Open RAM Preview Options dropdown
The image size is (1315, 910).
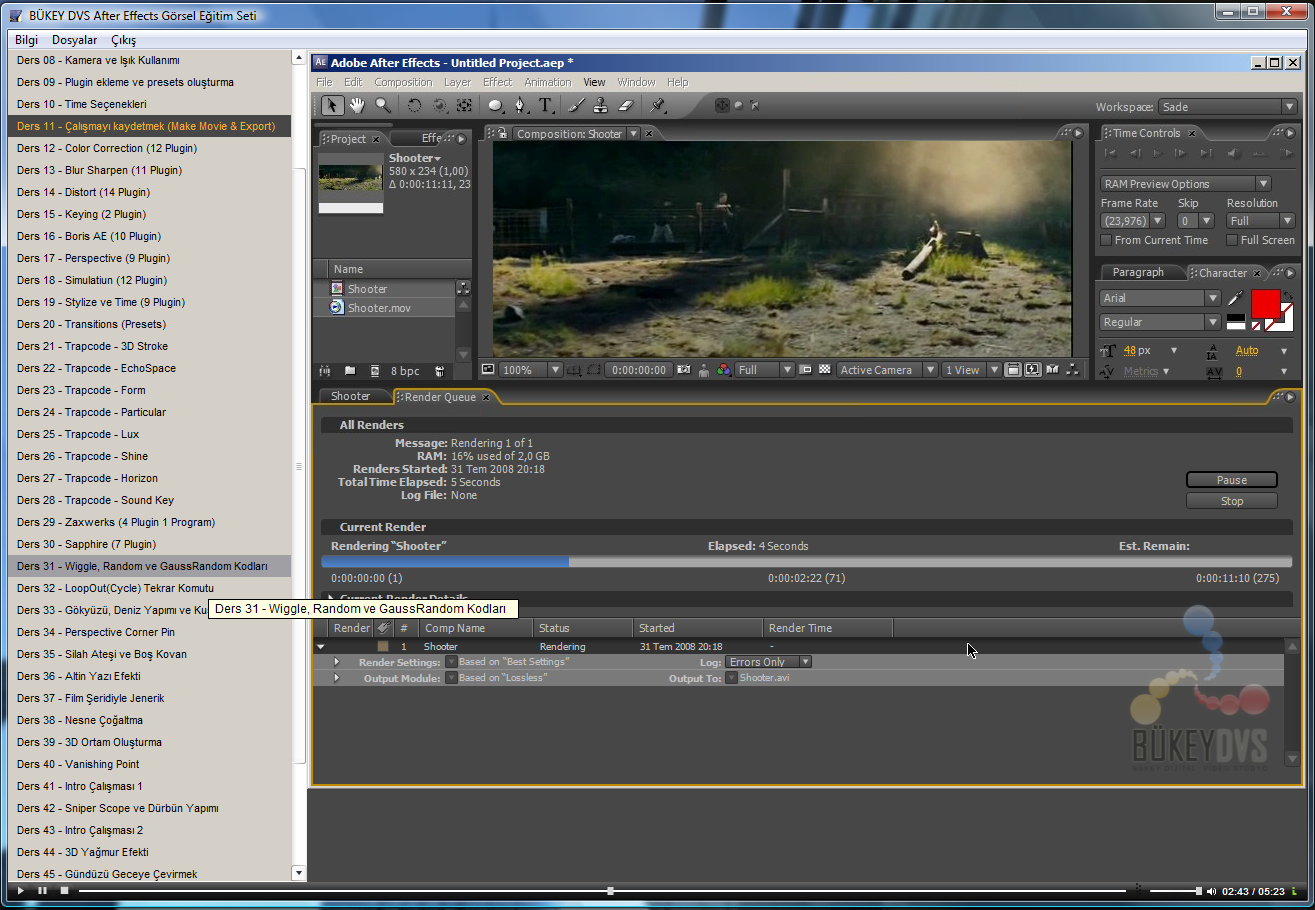(1186, 184)
